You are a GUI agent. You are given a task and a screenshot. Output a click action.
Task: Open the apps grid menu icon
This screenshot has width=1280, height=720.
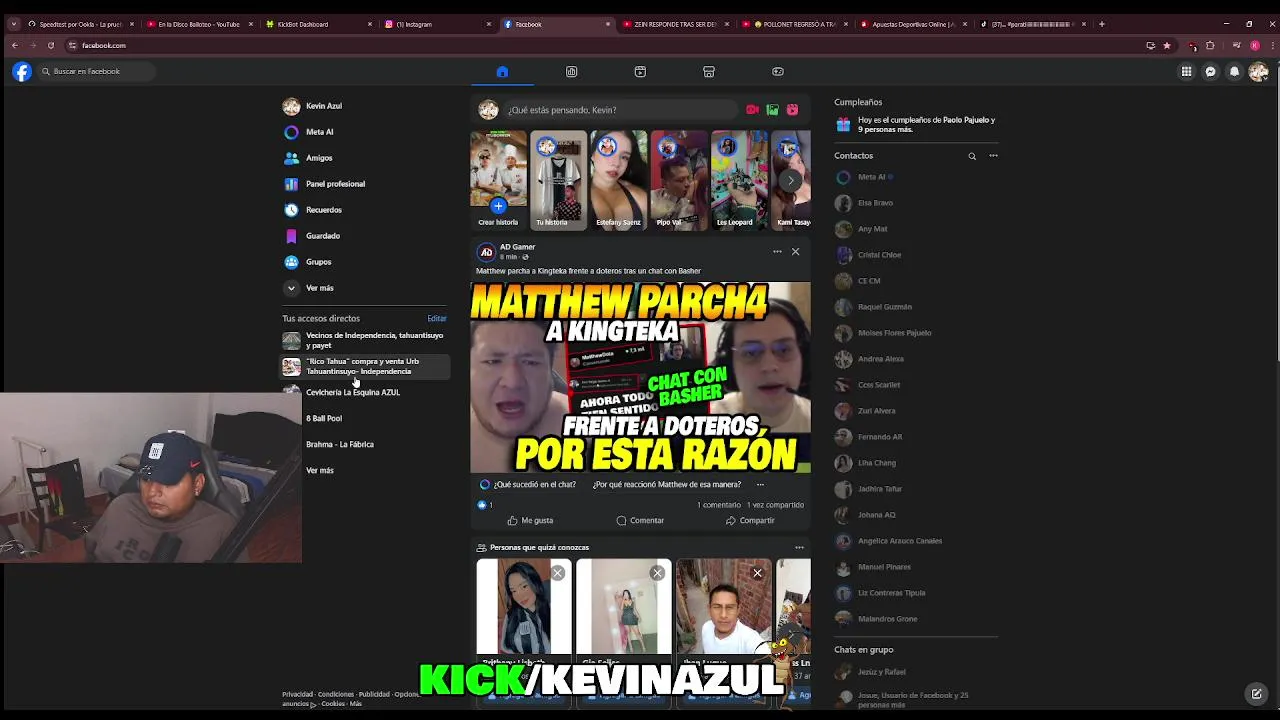[x=1186, y=71]
